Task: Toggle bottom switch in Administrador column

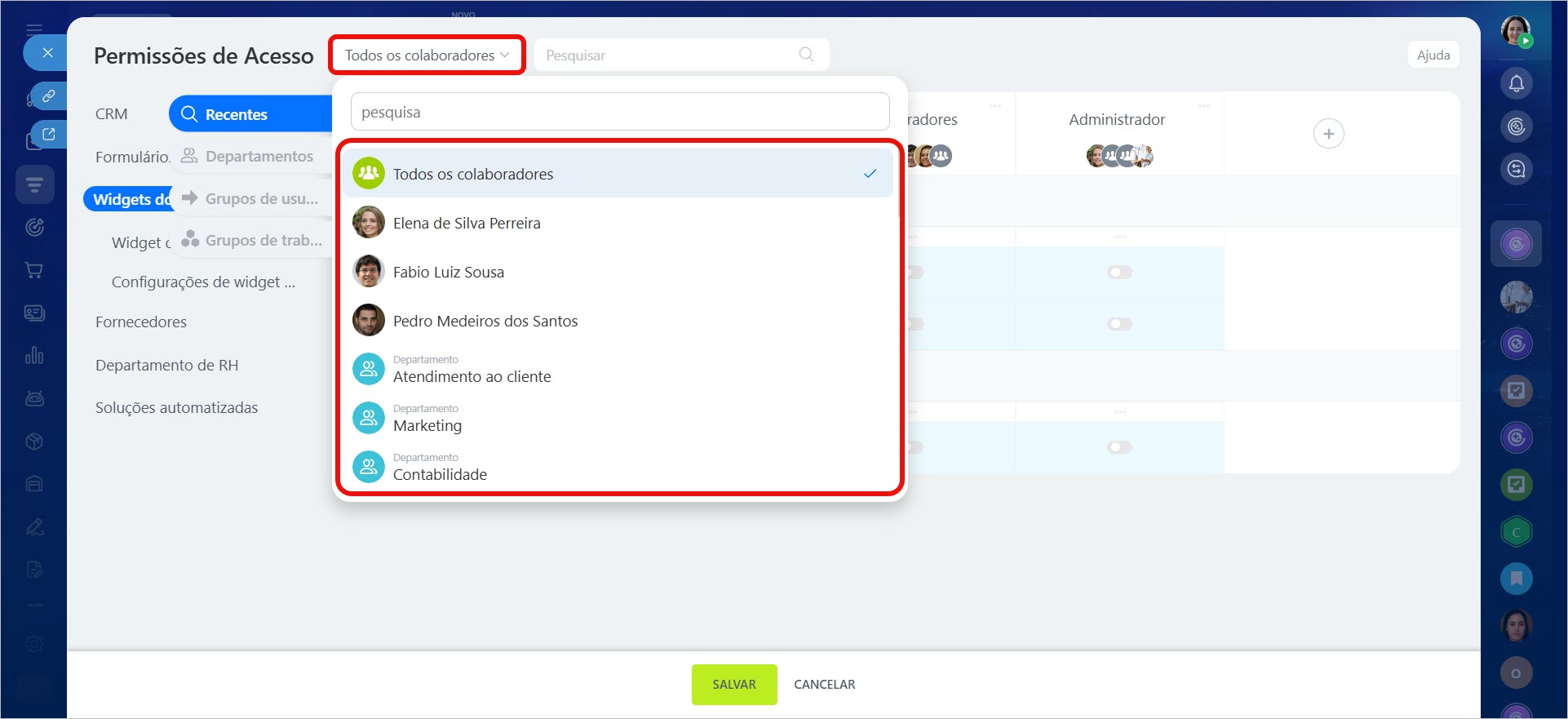Action: coord(1119,447)
